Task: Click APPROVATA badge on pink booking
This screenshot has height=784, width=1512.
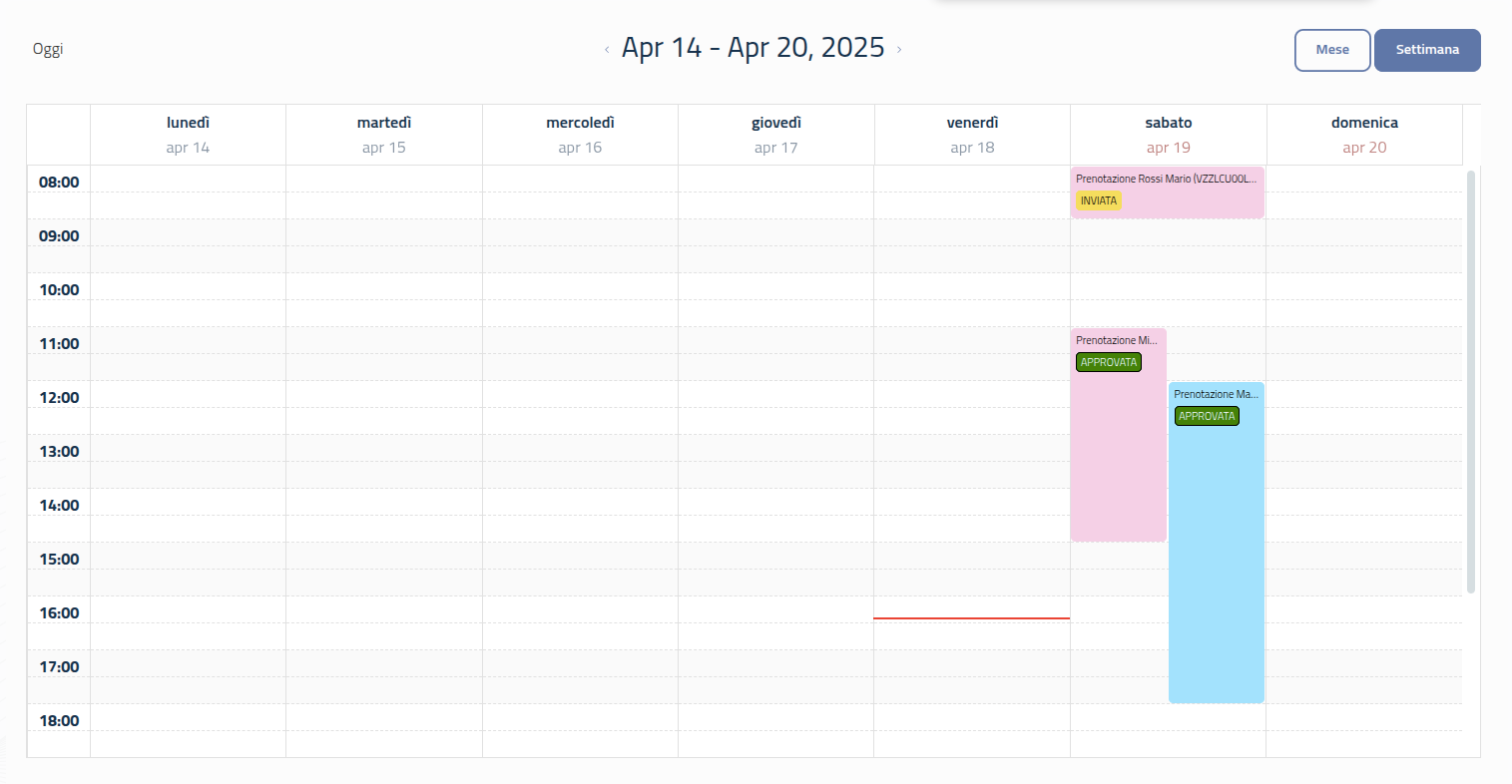Action: (1108, 362)
